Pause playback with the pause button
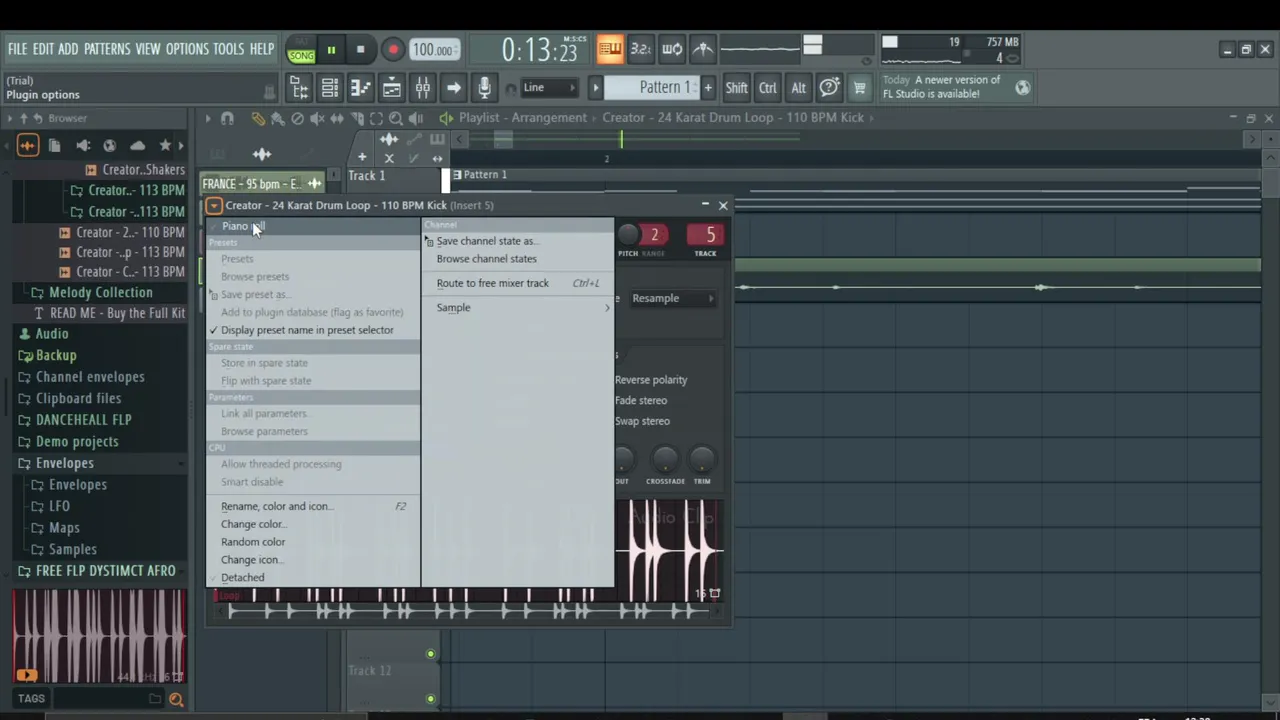 (331, 50)
